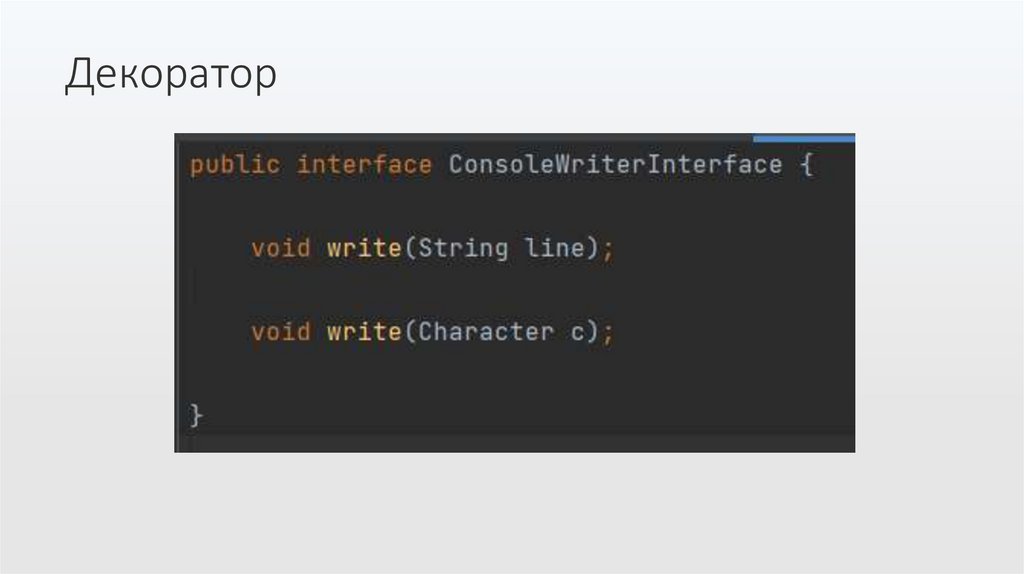Screen dimensions: 1024x574
Task: Click the "public" keyword in the code
Action: (235, 165)
